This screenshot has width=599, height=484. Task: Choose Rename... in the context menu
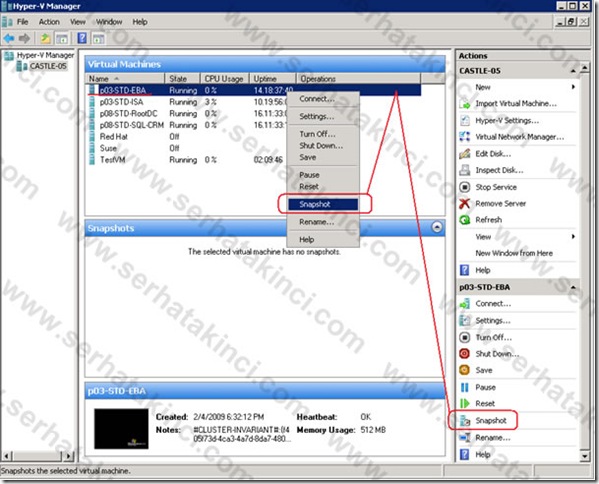tap(323, 222)
